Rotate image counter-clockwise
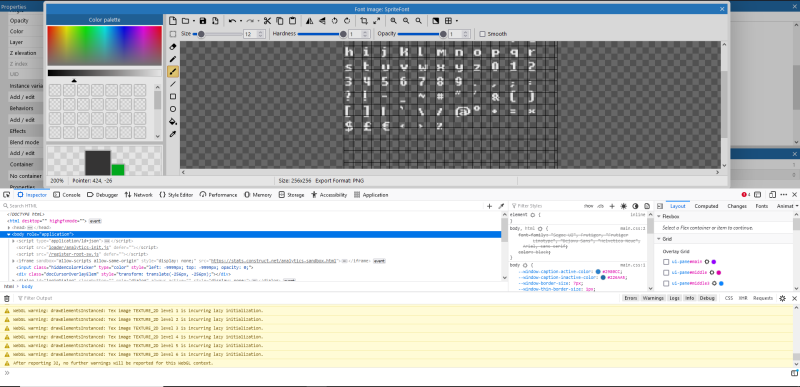The height and width of the screenshot is (387, 800). coord(335,21)
